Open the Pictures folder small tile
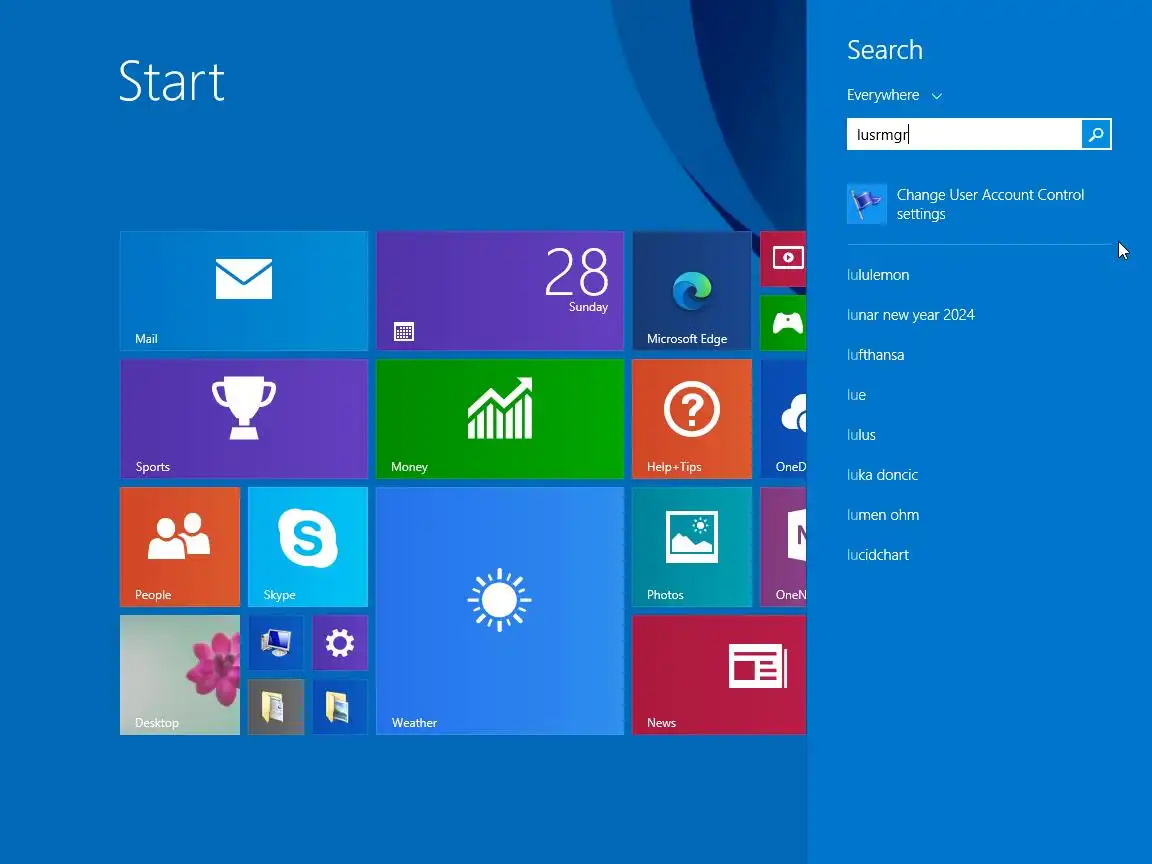The height and width of the screenshot is (864, 1152). point(340,707)
